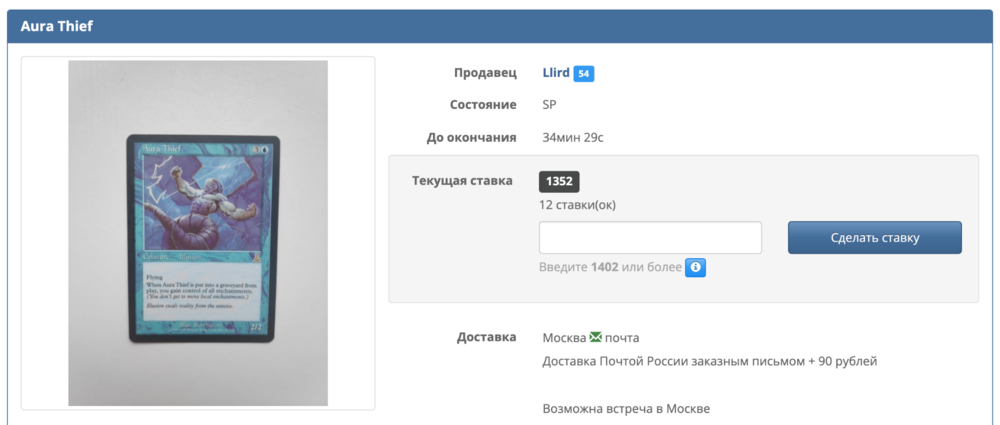Open the Aura Thief card photo
This screenshot has width=1000, height=425.
(x=198, y=233)
